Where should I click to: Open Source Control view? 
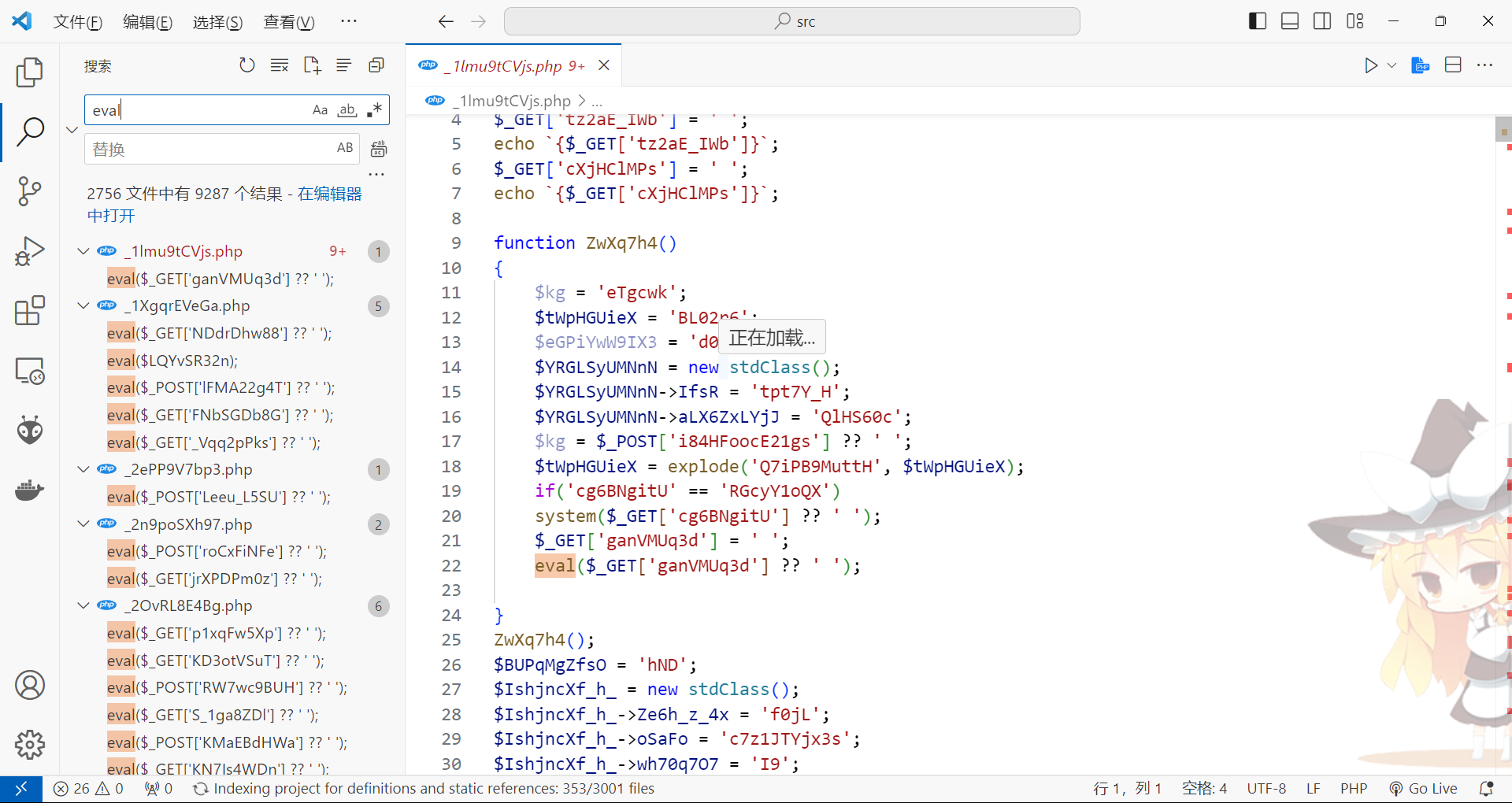point(30,191)
